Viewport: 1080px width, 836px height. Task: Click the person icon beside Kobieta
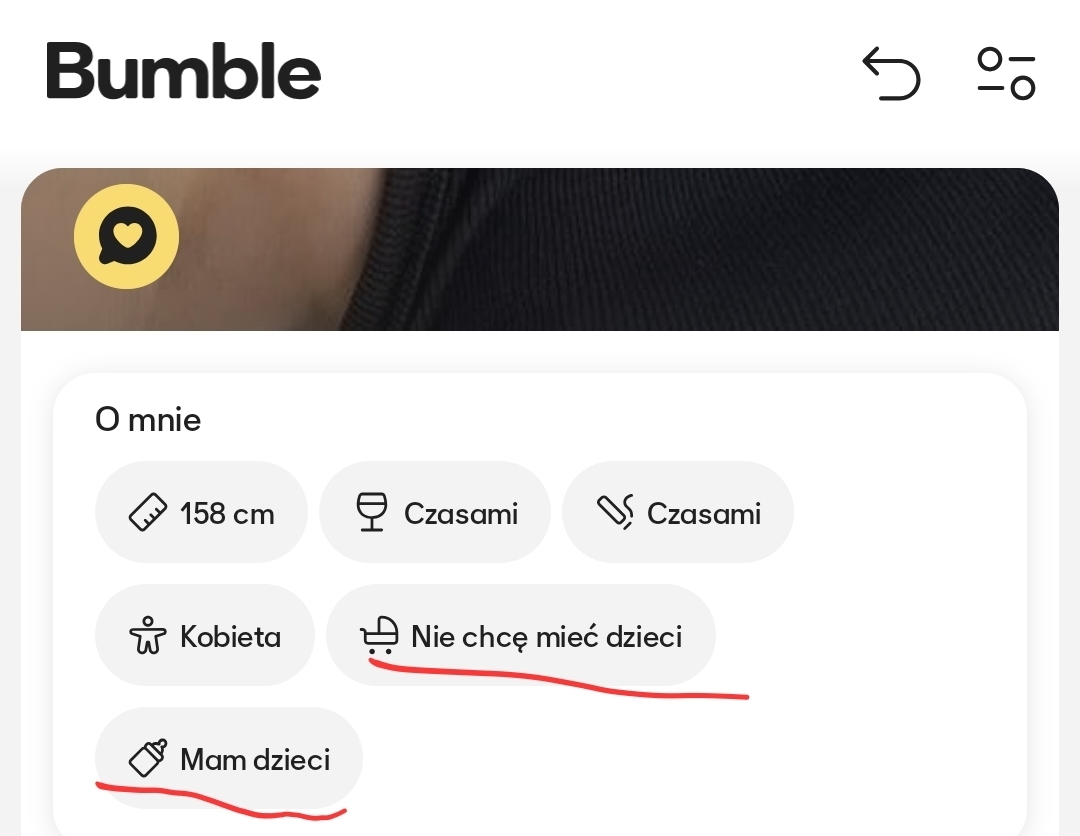click(x=148, y=637)
